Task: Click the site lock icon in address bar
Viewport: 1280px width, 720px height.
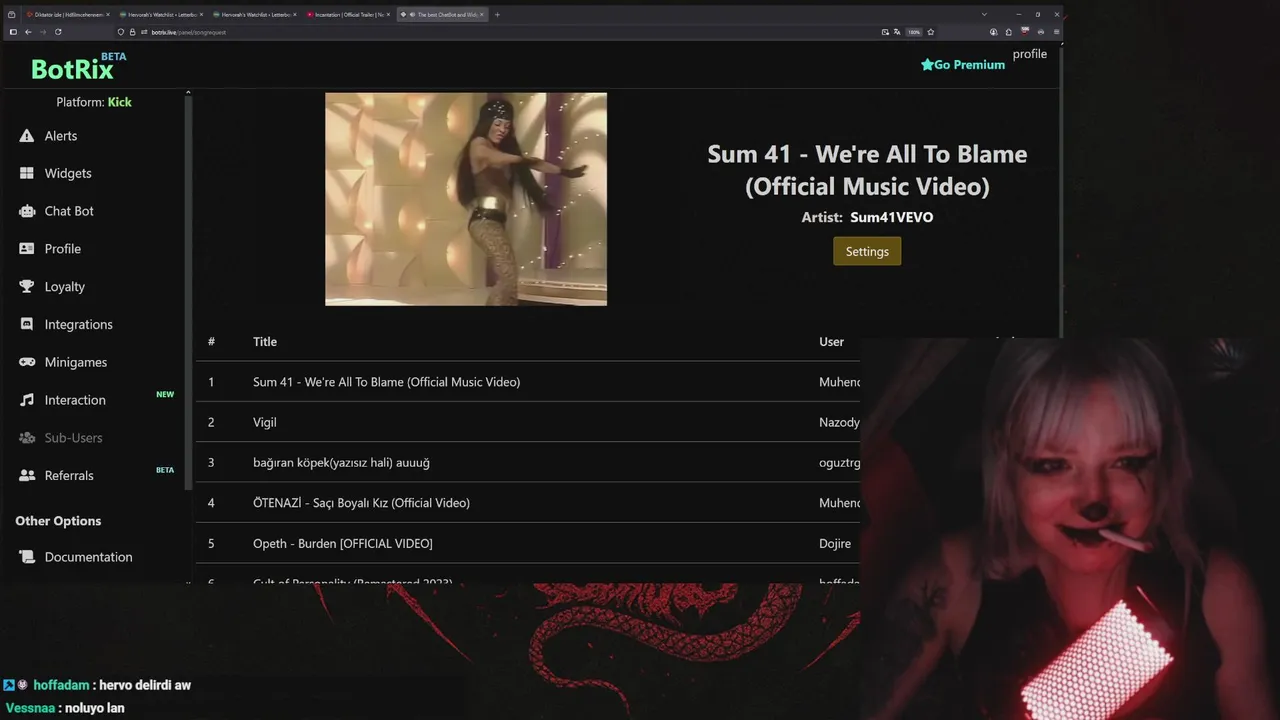Action: 132,32
